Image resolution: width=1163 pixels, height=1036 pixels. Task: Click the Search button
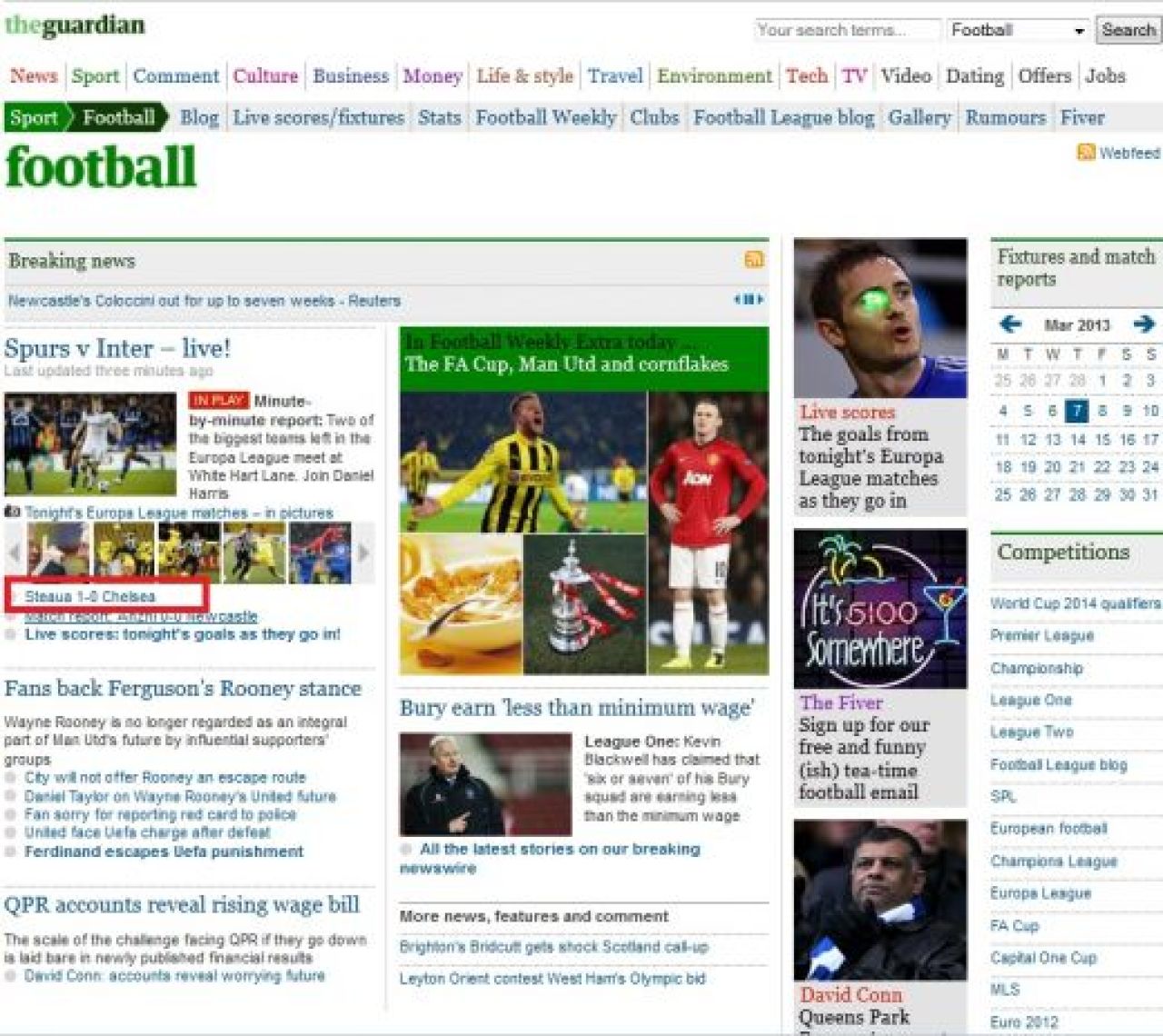pos(1128,30)
